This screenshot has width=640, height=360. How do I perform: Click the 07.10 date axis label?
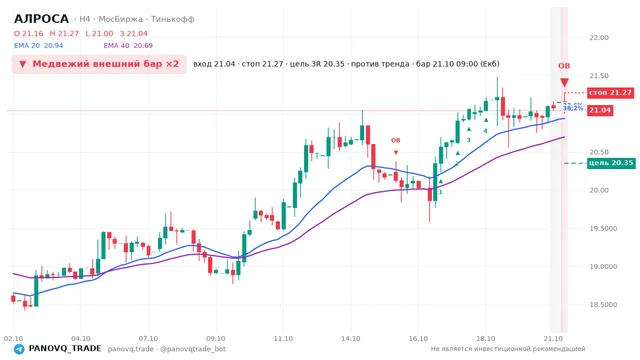[148, 339]
